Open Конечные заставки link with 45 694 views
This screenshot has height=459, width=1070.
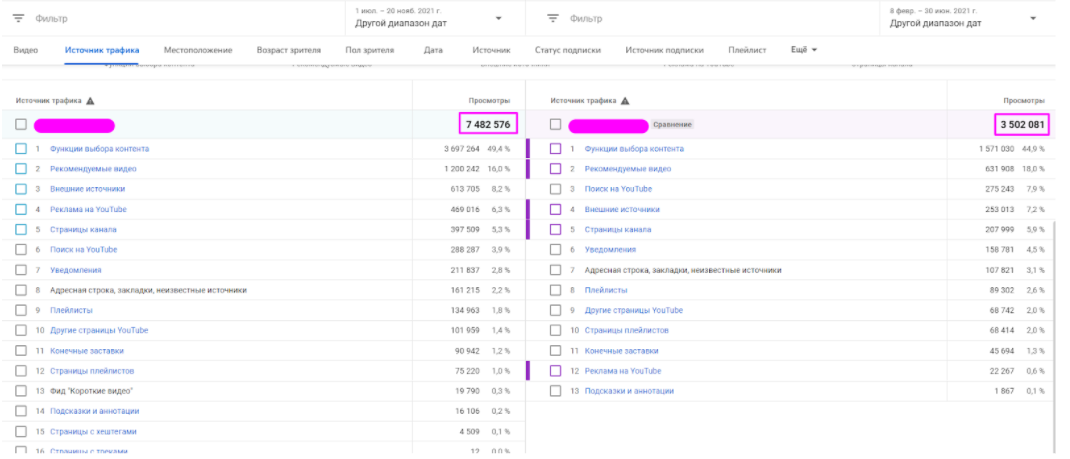point(622,351)
